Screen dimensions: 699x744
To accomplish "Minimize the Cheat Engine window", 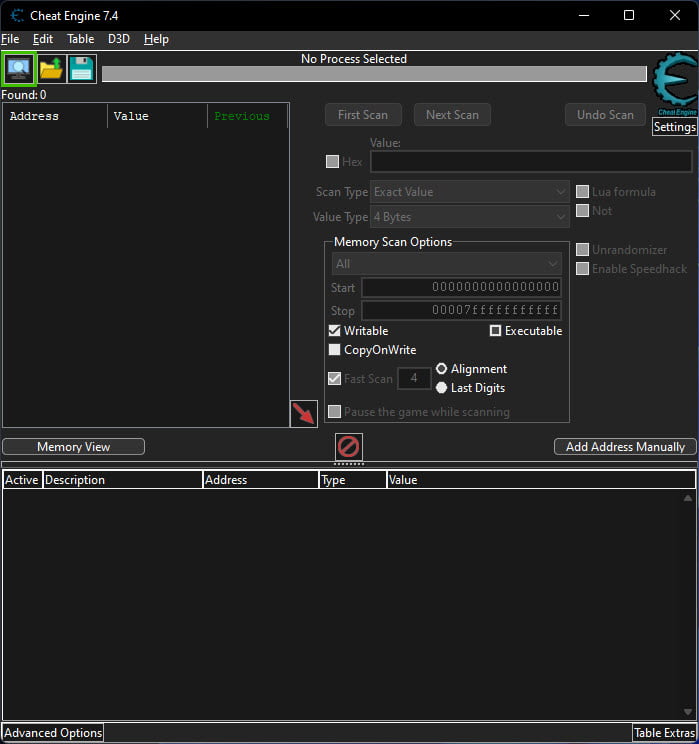I will point(584,16).
